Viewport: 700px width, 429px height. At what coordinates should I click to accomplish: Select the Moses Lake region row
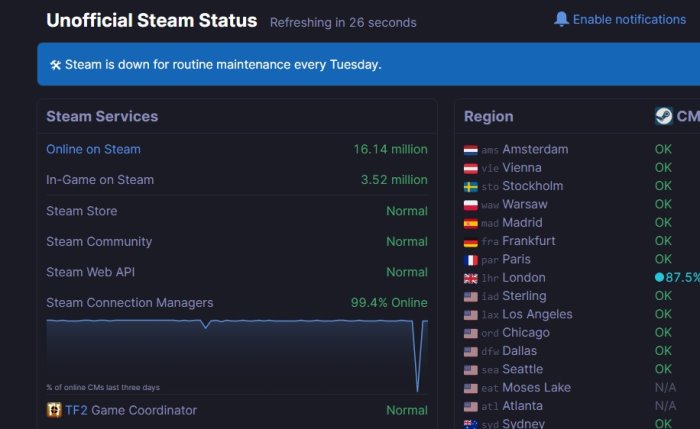coord(578,387)
